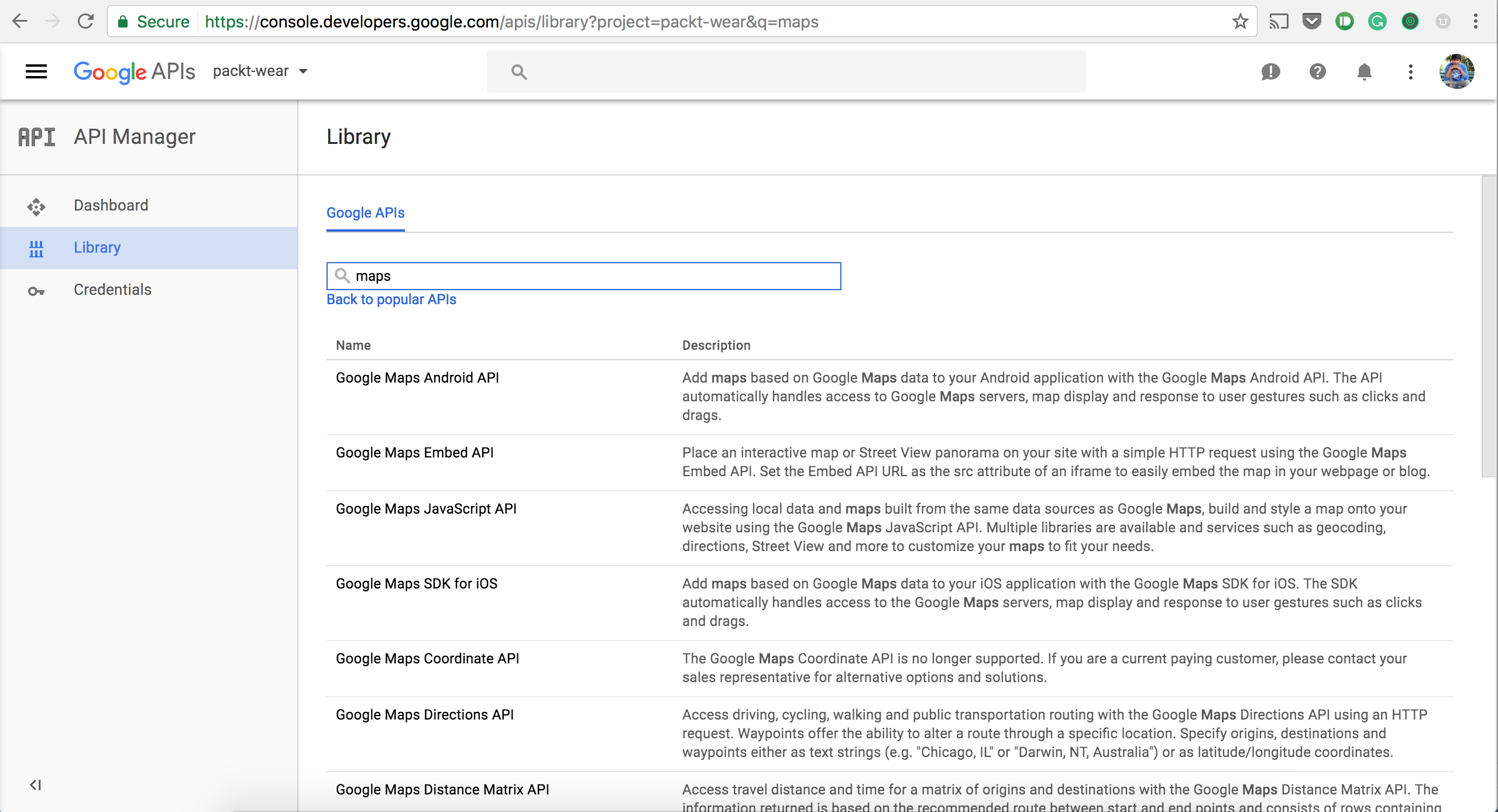Screen dimensions: 1498x812
Task: Click the top console search bar
Action: click(x=786, y=71)
